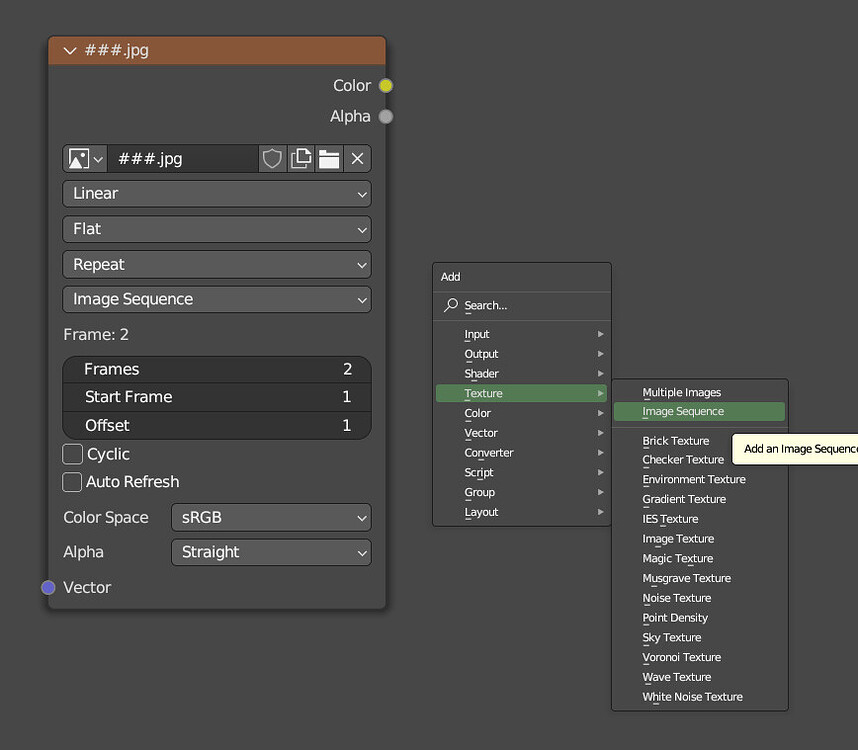Image resolution: width=858 pixels, height=750 pixels.
Task: Edit the ###.jpg image name field
Action: (x=182, y=159)
